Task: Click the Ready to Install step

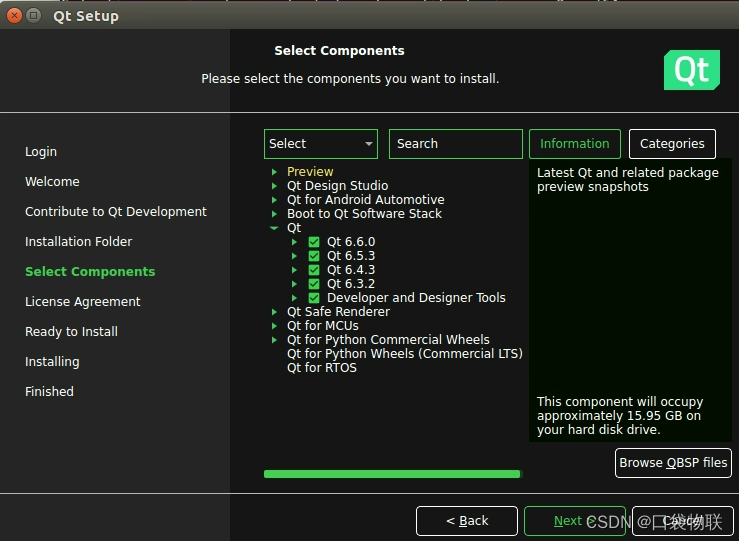Action: pyautogui.click(x=71, y=332)
